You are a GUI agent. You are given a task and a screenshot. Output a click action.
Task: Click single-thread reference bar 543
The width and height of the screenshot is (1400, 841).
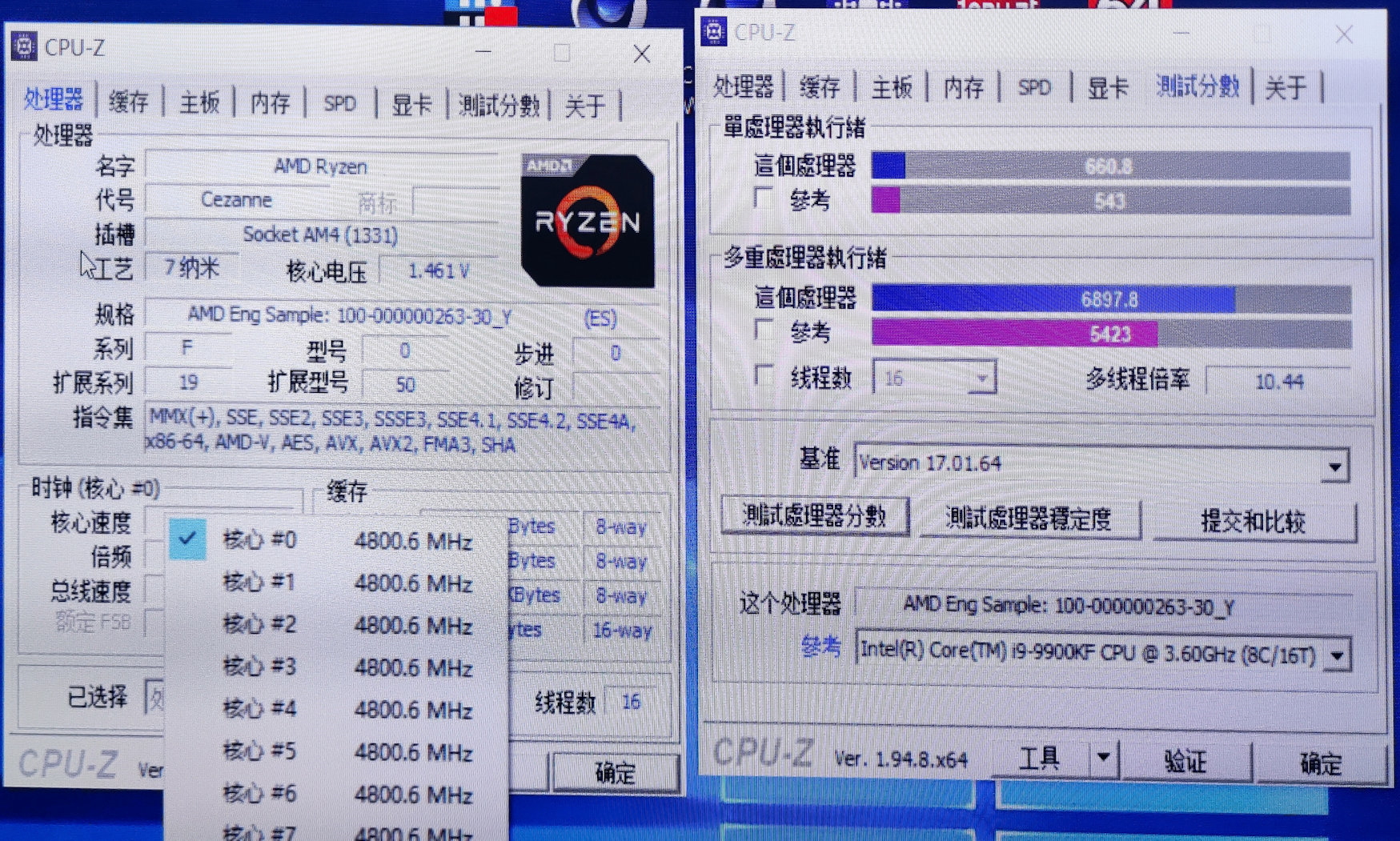click(1110, 201)
